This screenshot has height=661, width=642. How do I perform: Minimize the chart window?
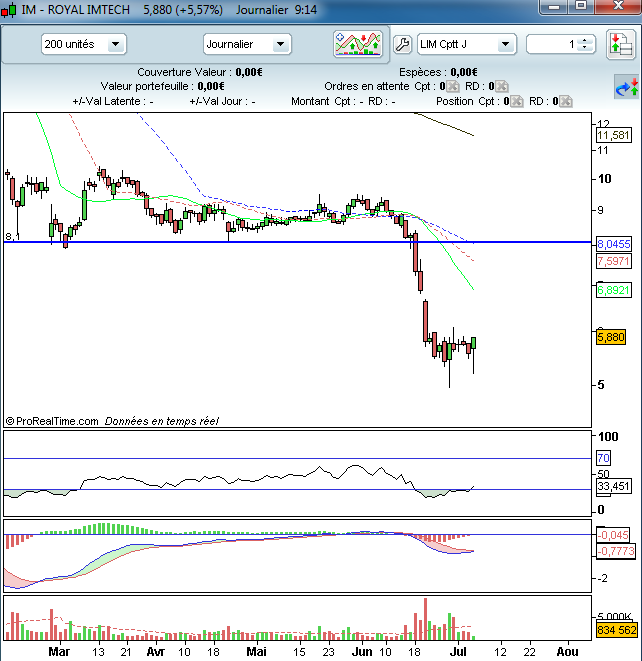(554, 6)
